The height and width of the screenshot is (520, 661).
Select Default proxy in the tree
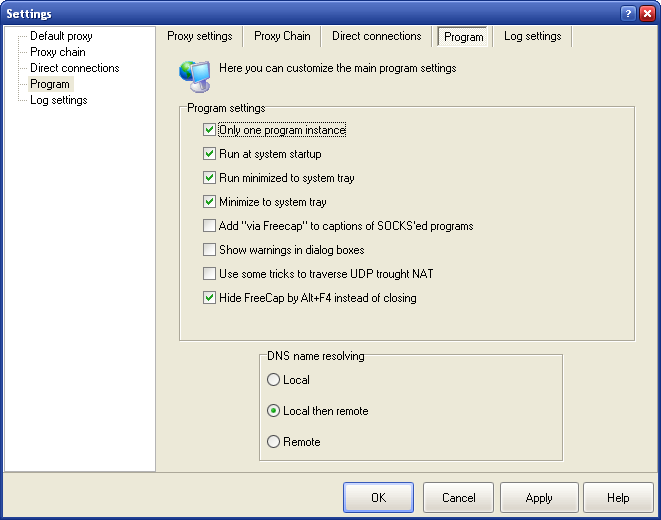[61, 36]
